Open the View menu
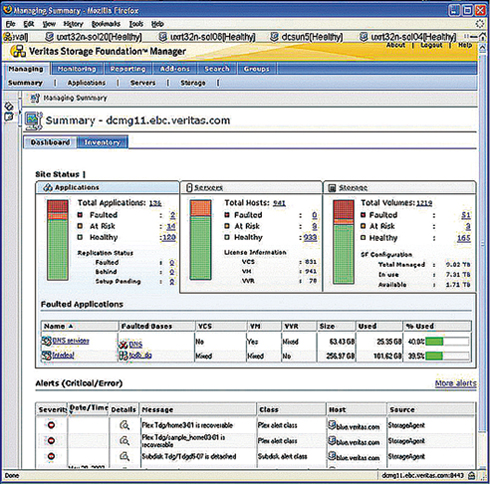490x484 pixels. pos(49,24)
